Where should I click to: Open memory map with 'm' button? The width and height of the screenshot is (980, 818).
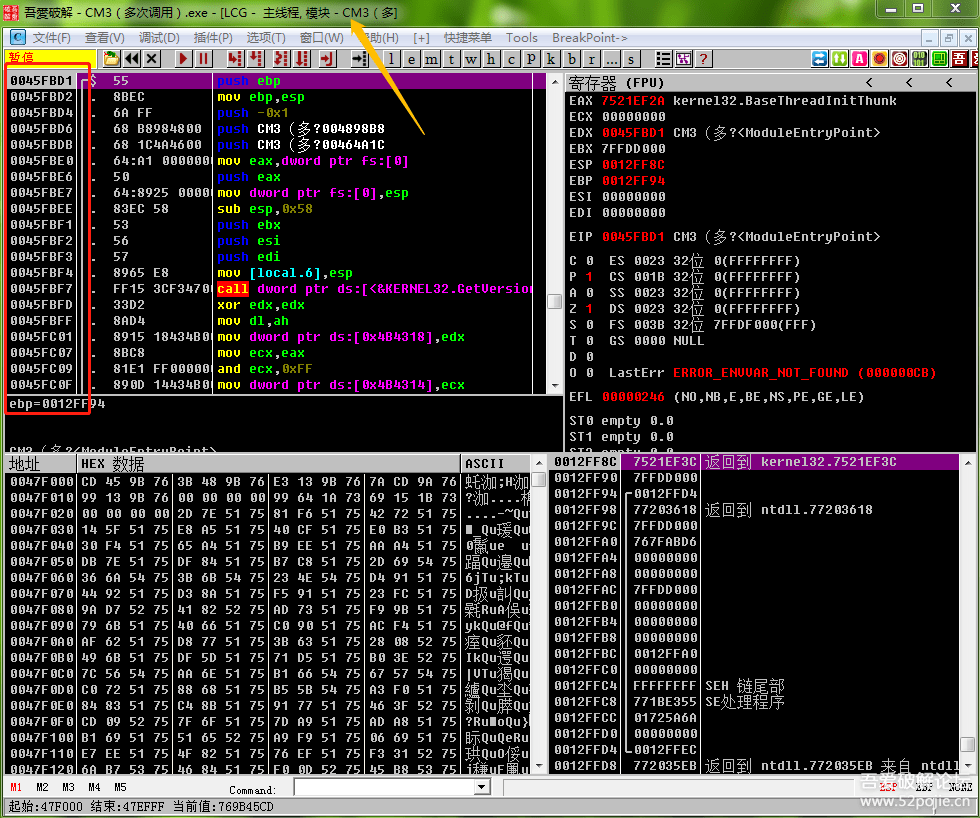(x=432, y=59)
